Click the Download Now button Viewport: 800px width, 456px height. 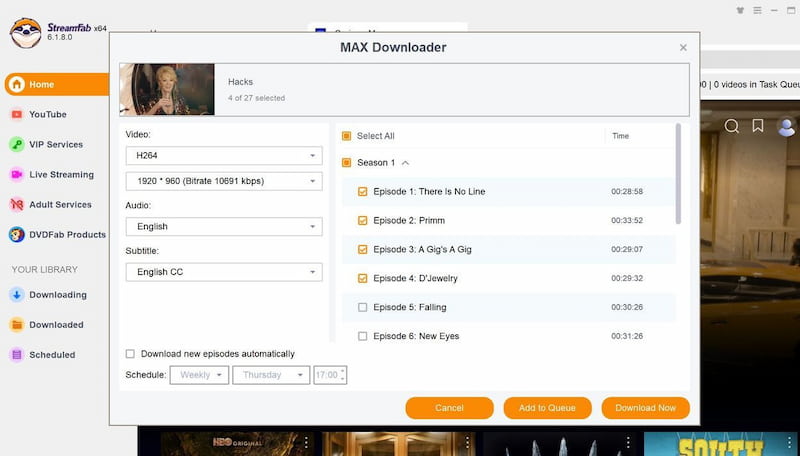645,408
